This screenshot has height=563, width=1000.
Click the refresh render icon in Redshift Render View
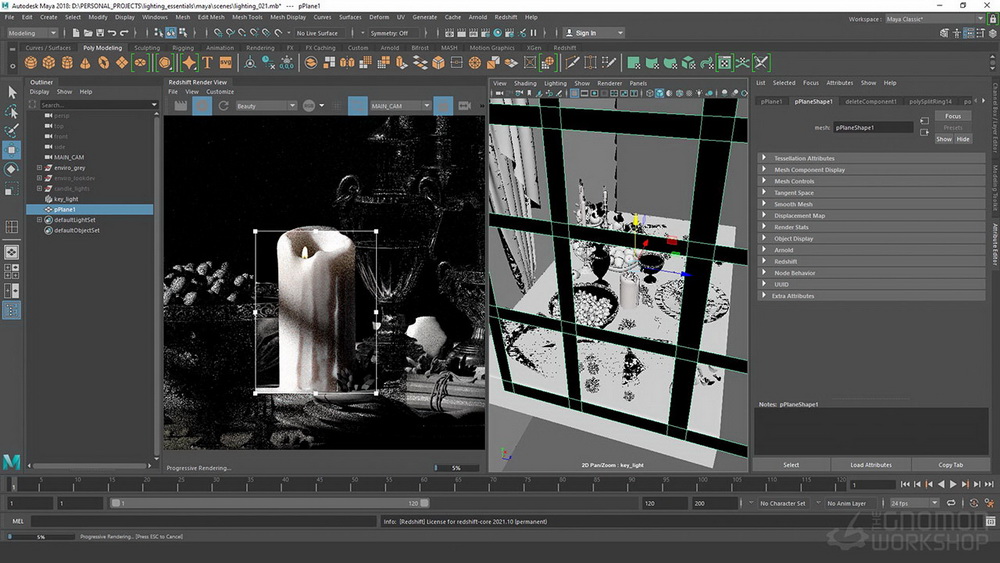[x=223, y=106]
